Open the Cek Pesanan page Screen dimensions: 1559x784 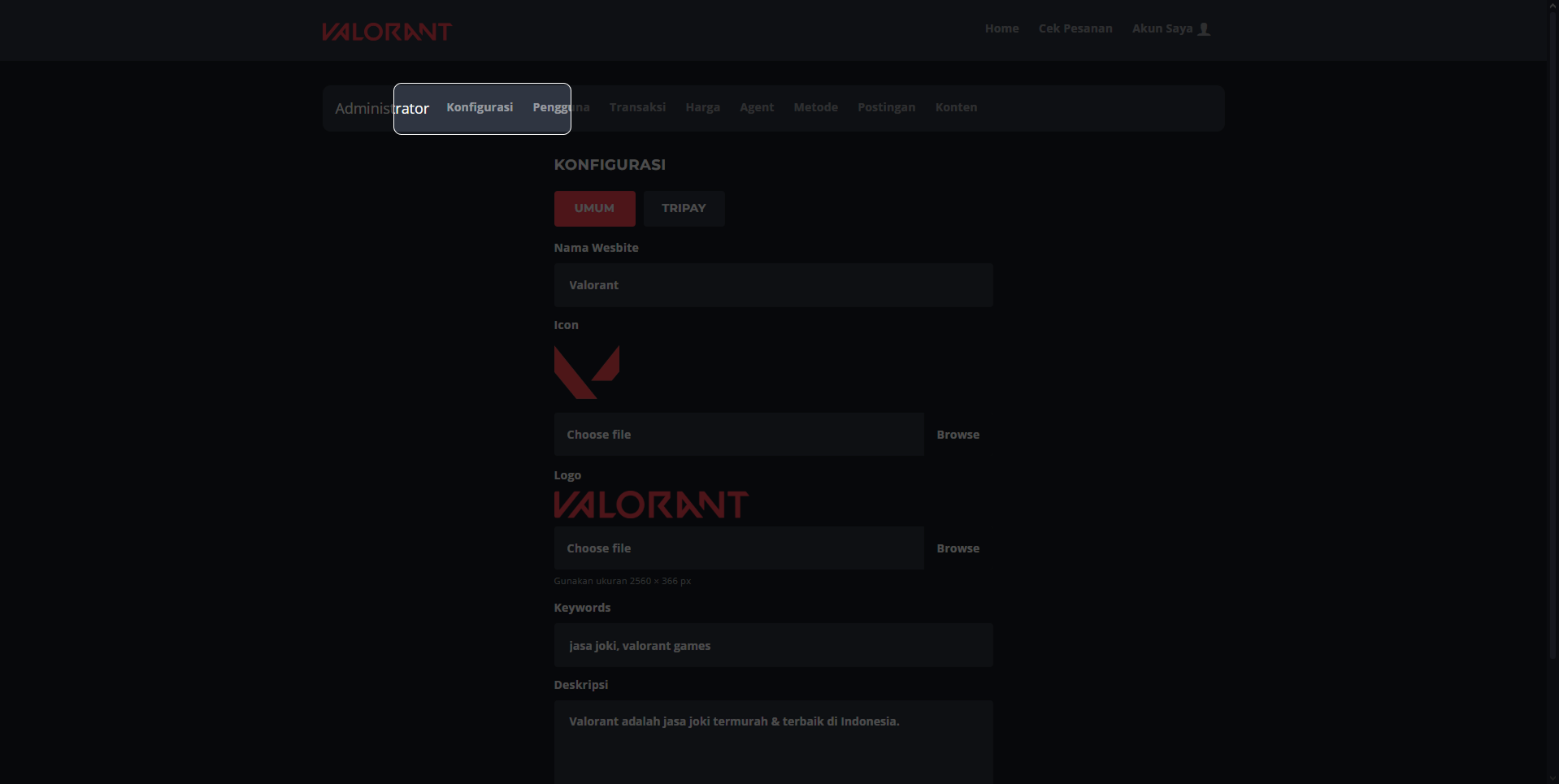1075,28
